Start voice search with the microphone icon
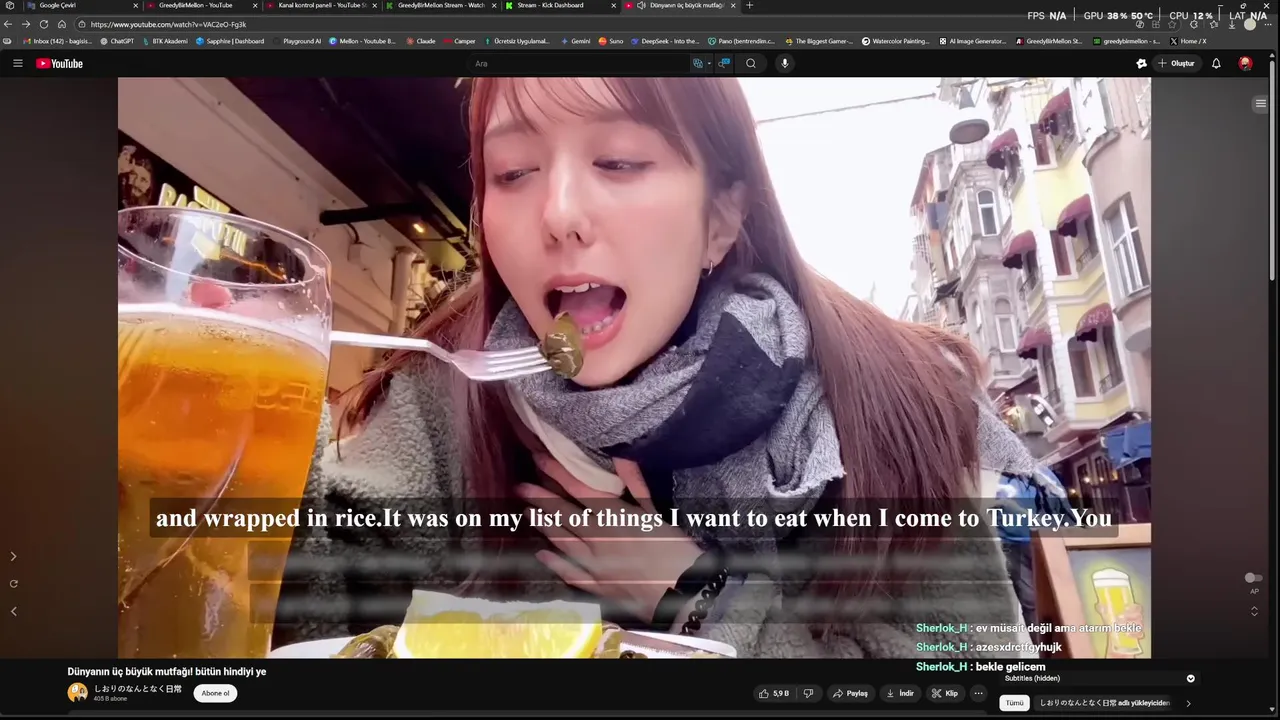The height and width of the screenshot is (720, 1280). pyautogui.click(x=785, y=63)
